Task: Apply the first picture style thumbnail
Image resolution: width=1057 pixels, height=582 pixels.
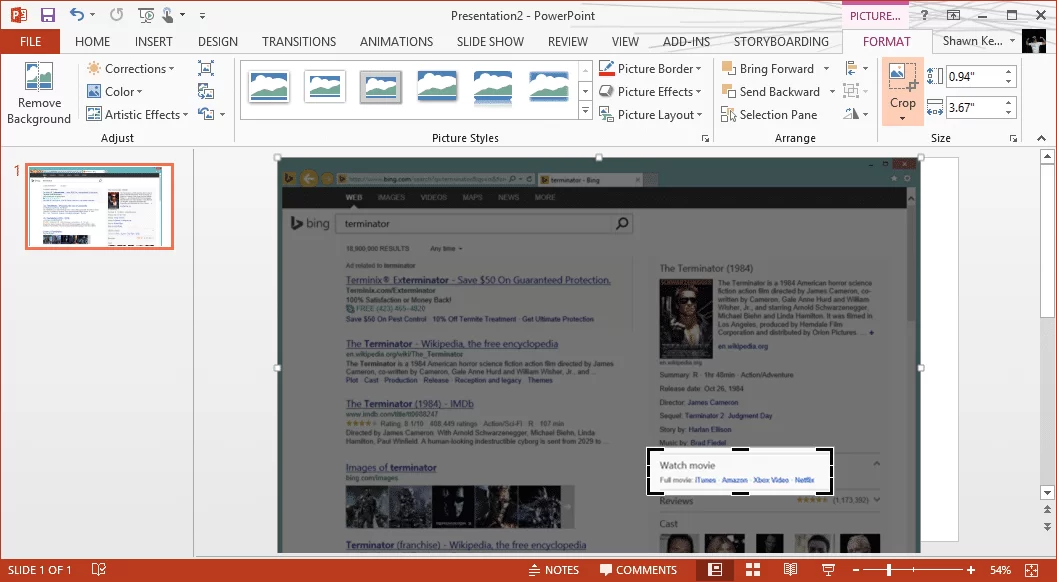Action: tap(269, 87)
